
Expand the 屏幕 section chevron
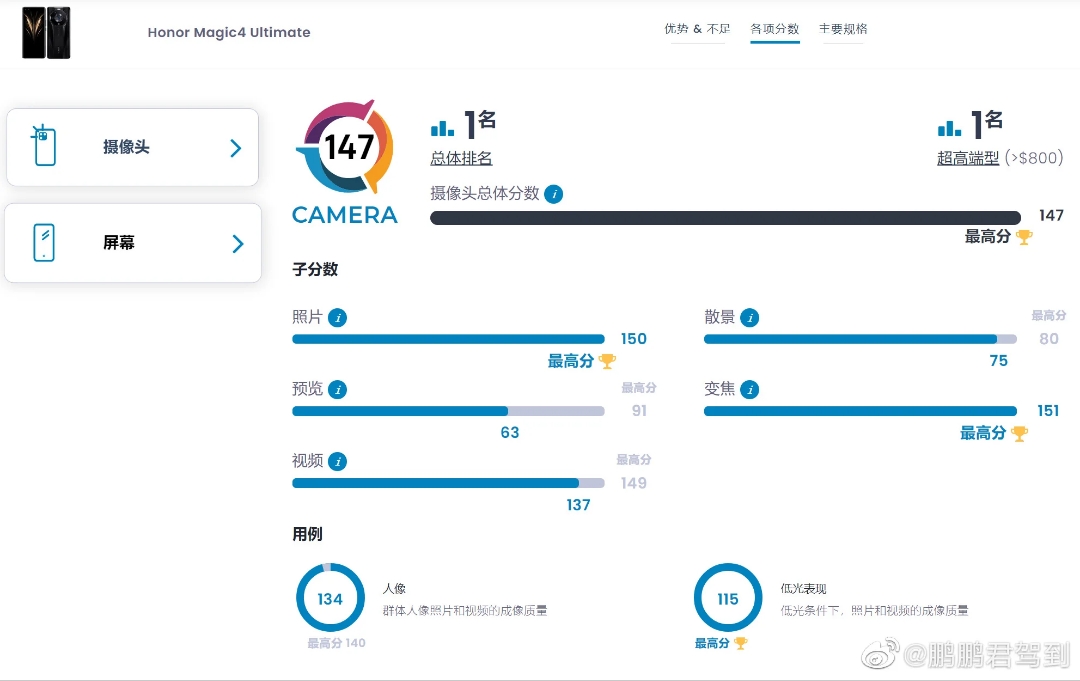click(237, 244)
